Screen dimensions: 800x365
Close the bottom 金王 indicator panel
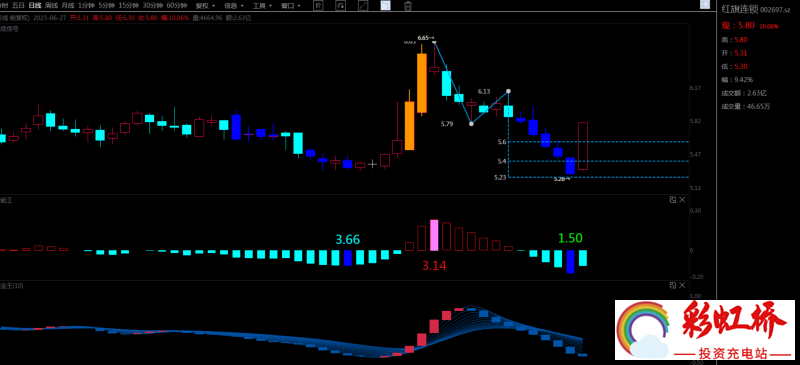tap(683, 285)
